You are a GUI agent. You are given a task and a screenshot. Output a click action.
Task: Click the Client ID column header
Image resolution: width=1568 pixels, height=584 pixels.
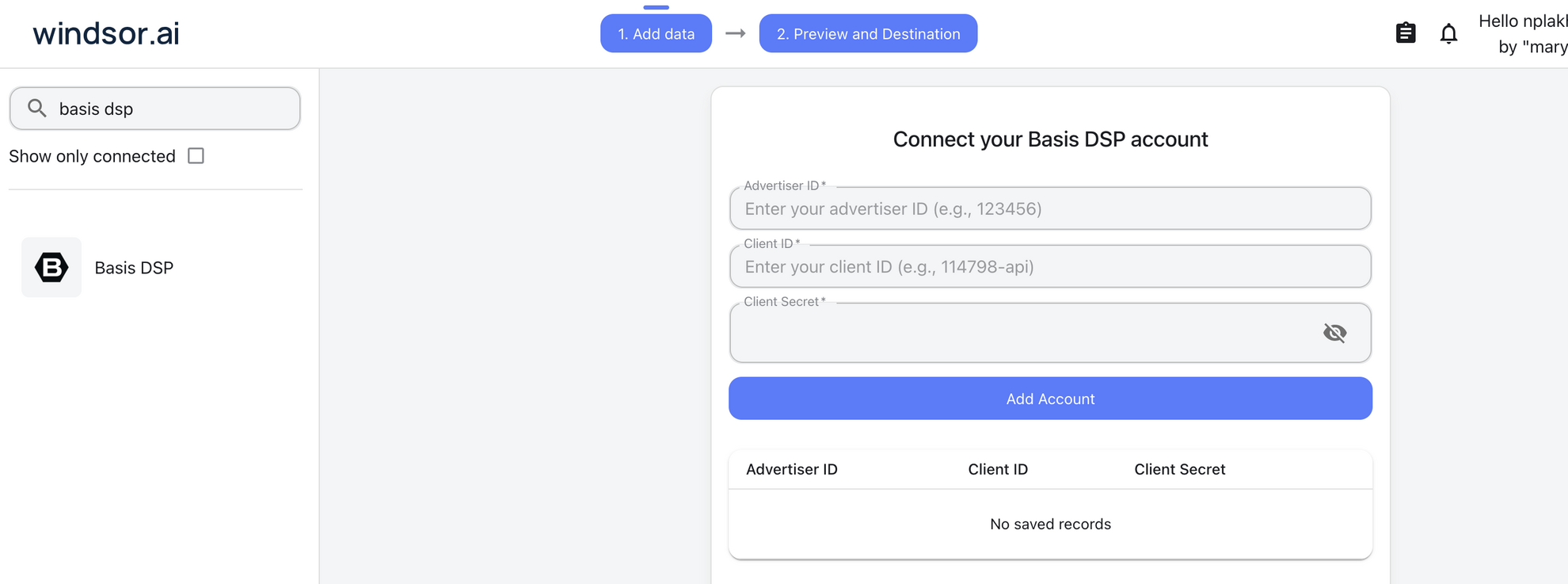click(x=998, y=469)
